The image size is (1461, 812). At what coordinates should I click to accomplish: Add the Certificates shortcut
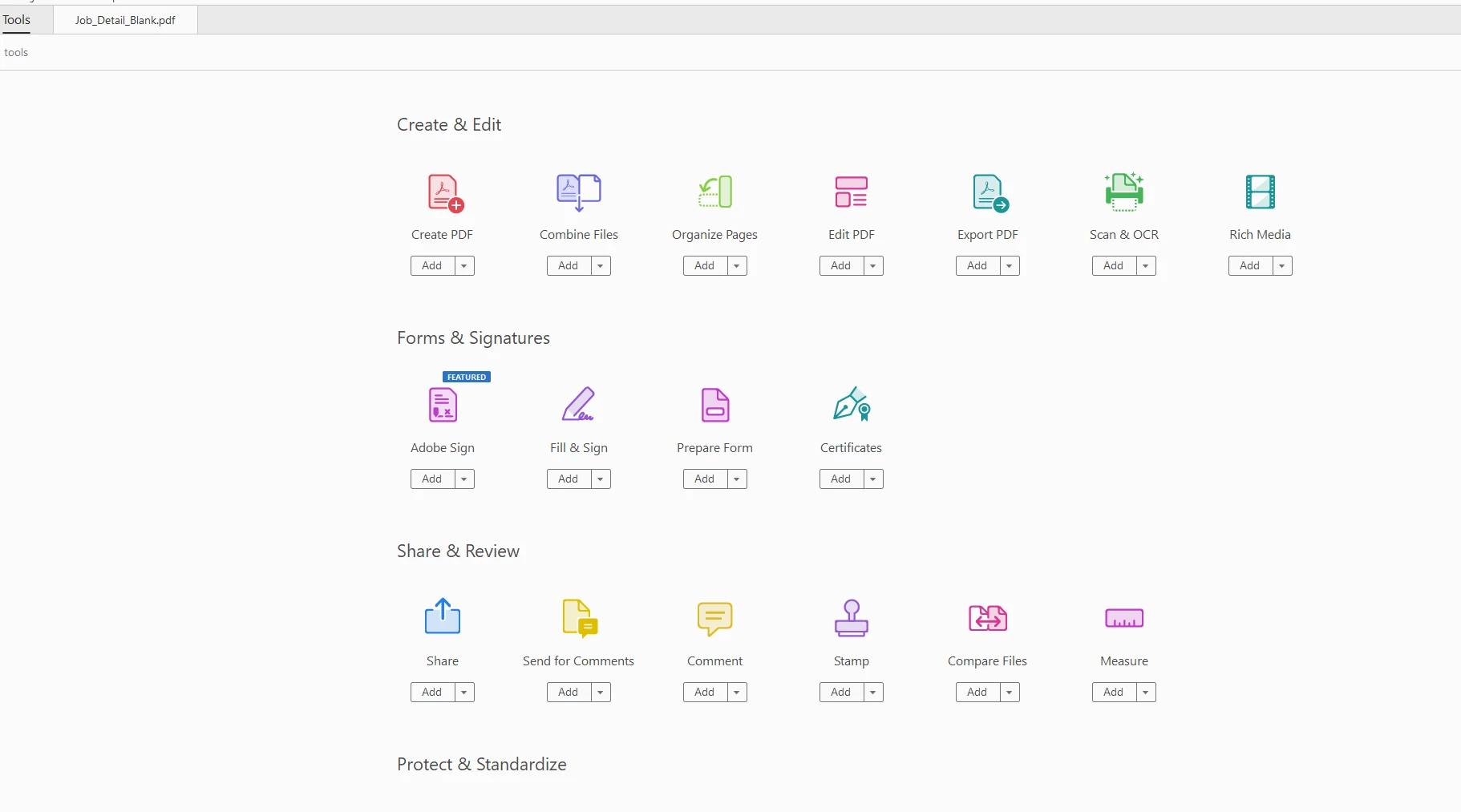[x=841, y=479]
